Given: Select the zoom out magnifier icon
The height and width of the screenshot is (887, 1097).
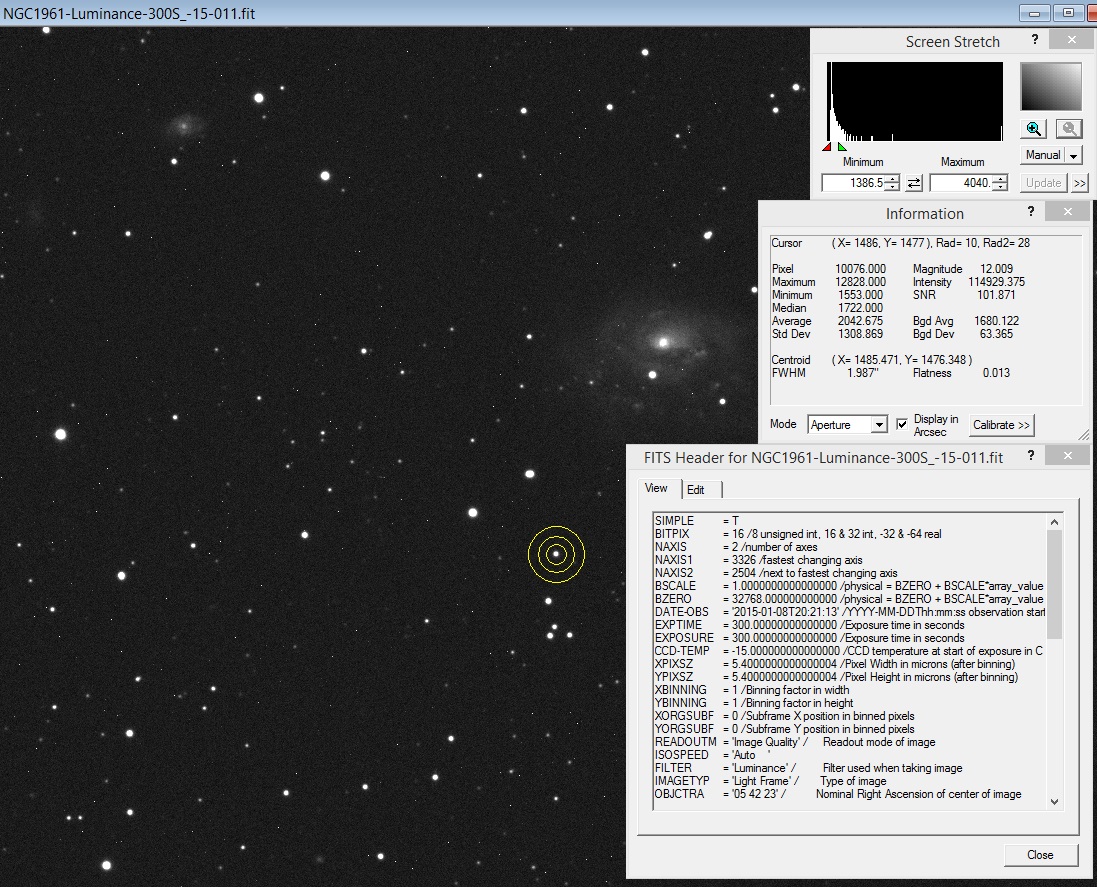Looking at the screenshot, I should [x=1069, y=129].
